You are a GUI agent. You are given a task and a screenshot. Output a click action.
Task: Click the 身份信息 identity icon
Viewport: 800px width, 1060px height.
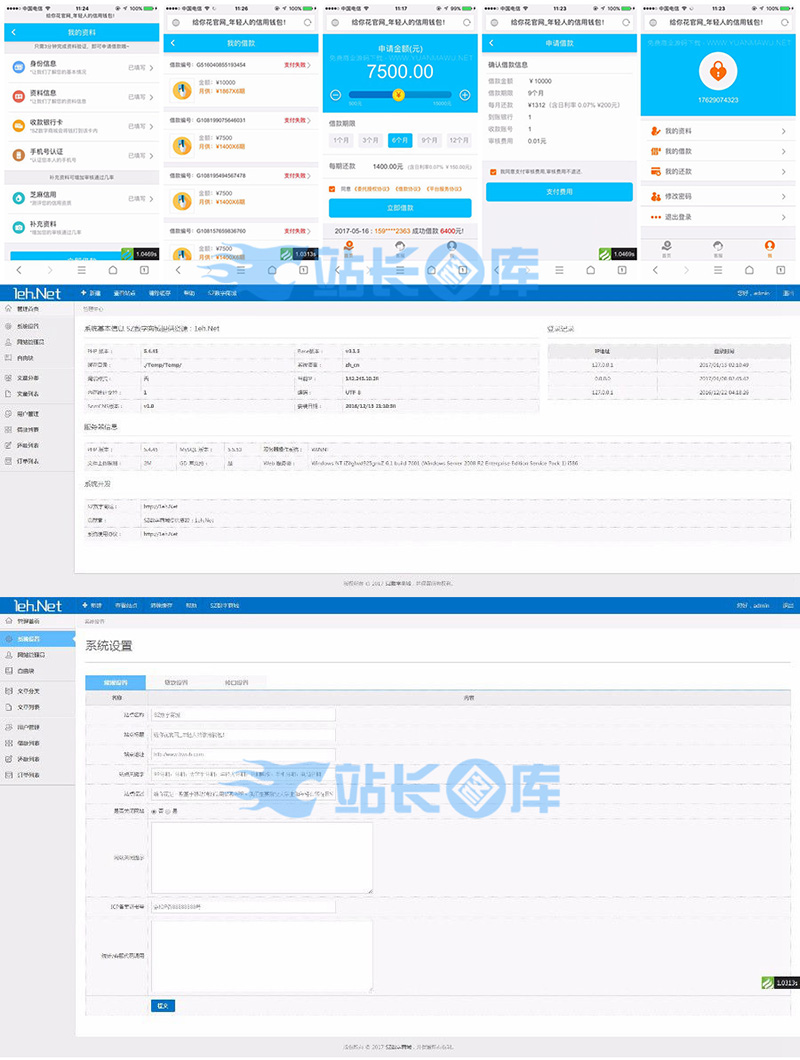20,67
